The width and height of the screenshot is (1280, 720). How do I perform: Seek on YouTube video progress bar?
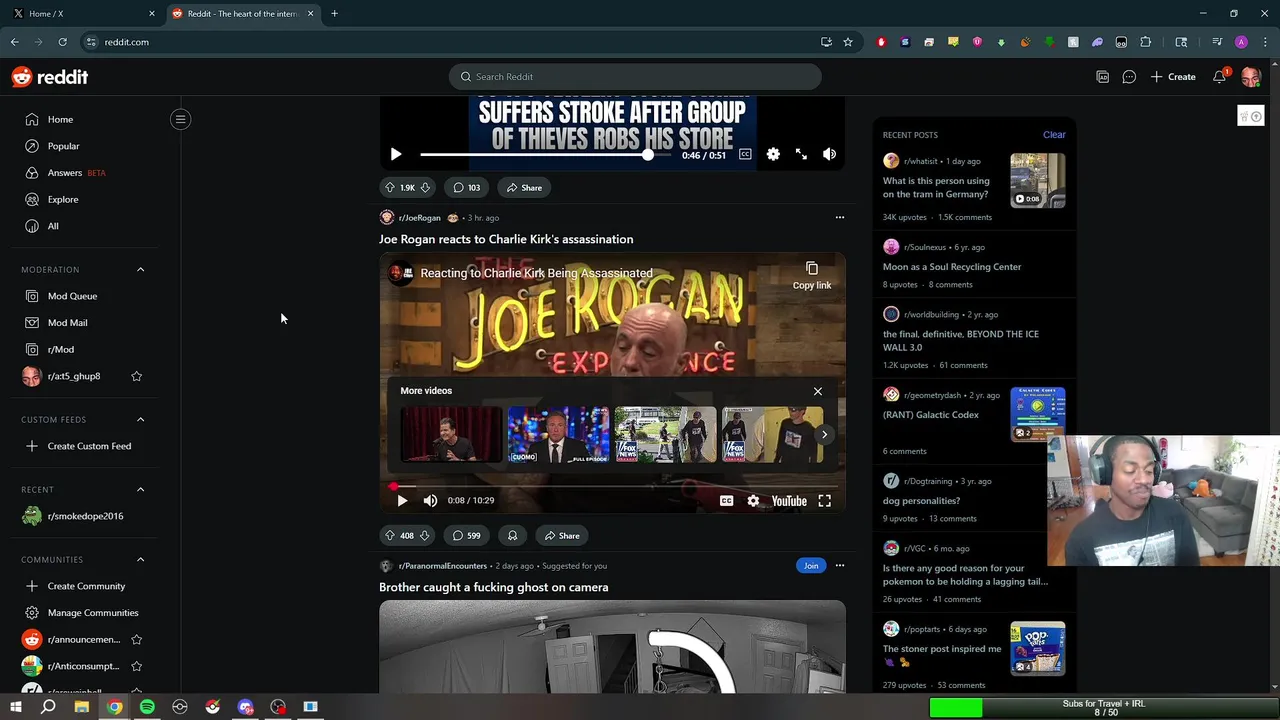(x=612, y=486)
